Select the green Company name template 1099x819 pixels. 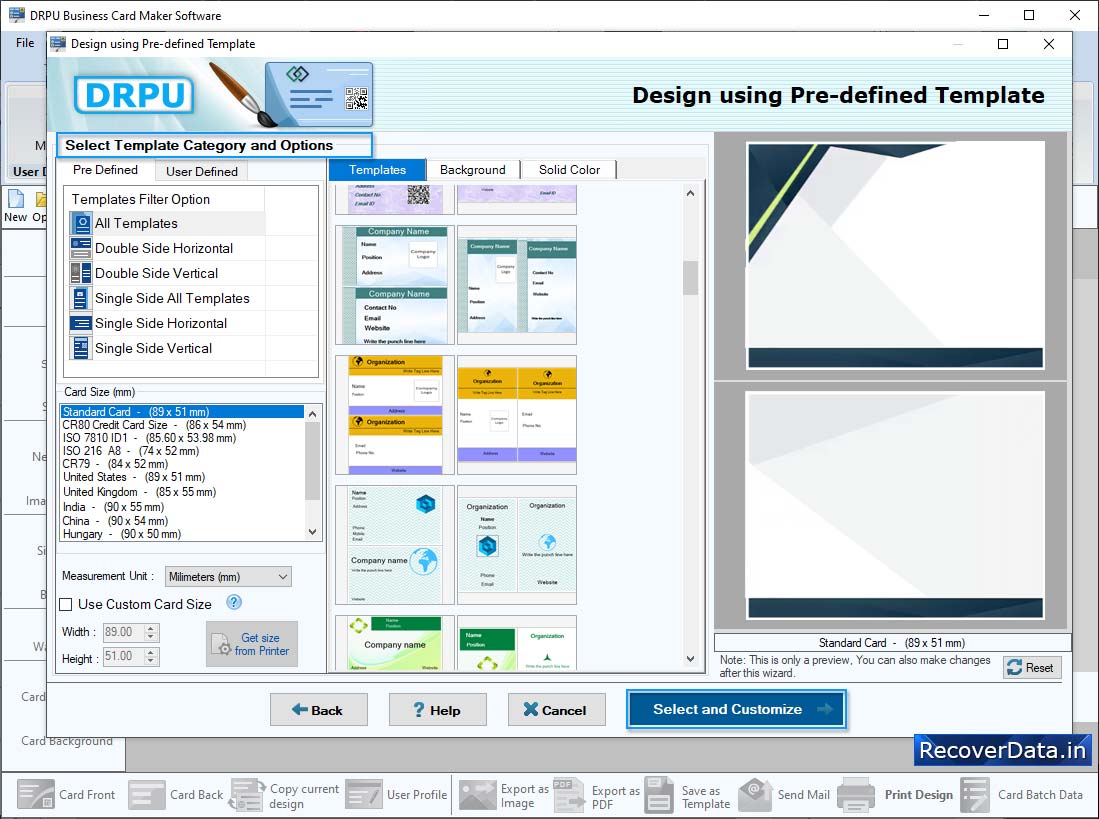pos(395,643)
